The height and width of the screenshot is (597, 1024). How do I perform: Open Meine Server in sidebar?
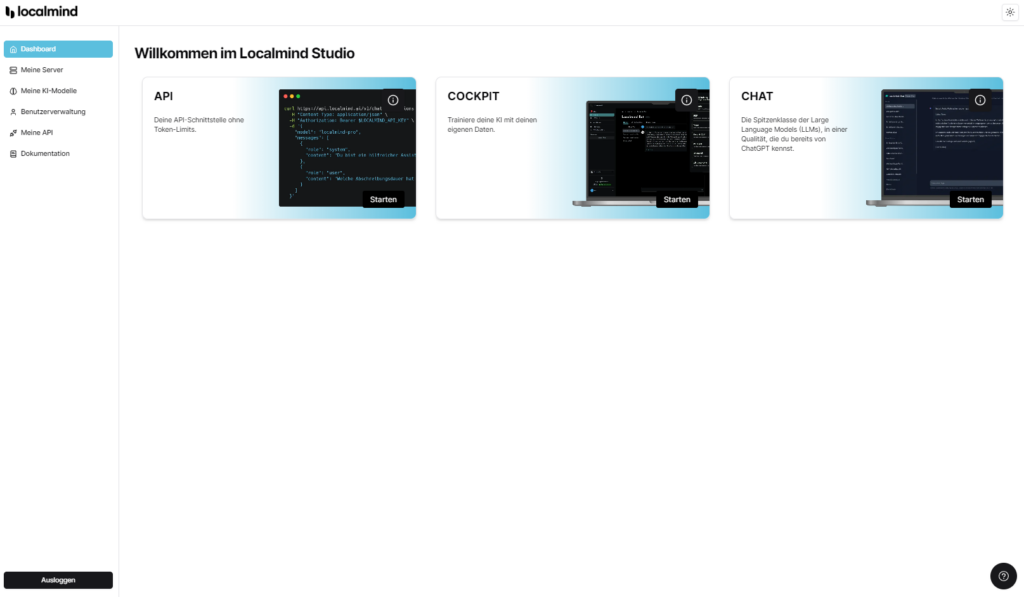coord(58,70)
